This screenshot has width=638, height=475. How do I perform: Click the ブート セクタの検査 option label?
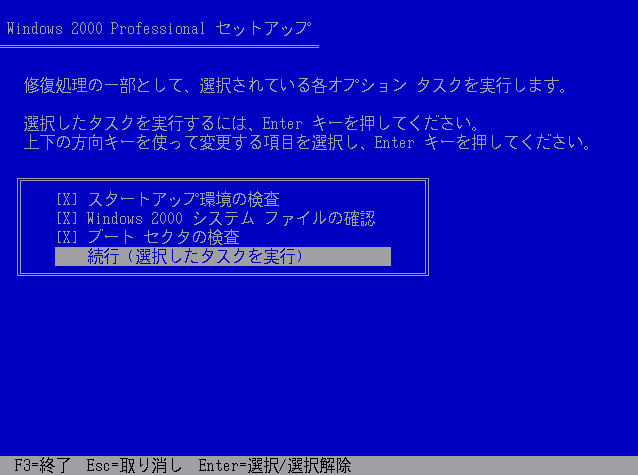pyautogui.click(x=163, y=237)
